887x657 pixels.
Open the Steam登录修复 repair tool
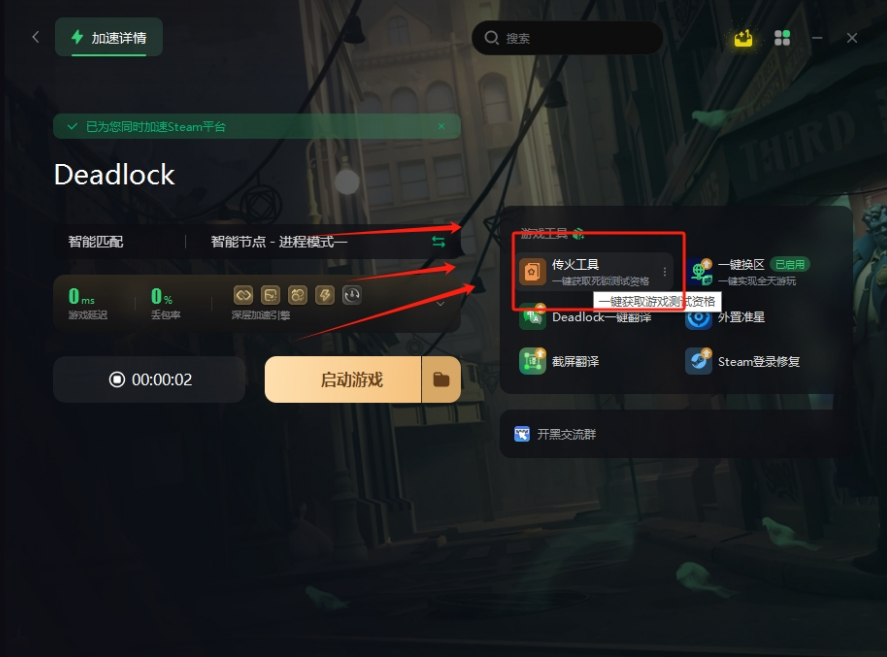(x=743, y=361)
